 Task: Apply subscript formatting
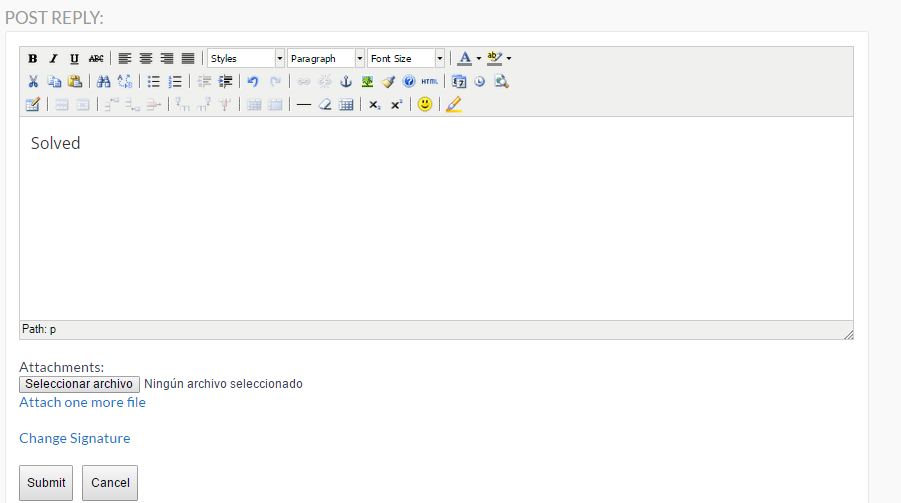pyautogui.click(x=374, y=104)
